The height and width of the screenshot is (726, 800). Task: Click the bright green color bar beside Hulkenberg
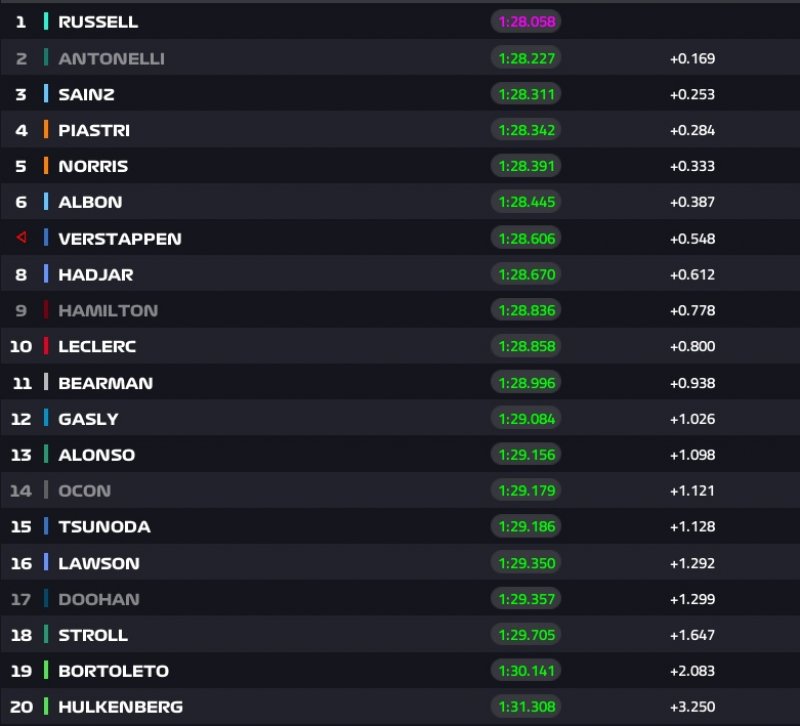(x=46, y=707)
